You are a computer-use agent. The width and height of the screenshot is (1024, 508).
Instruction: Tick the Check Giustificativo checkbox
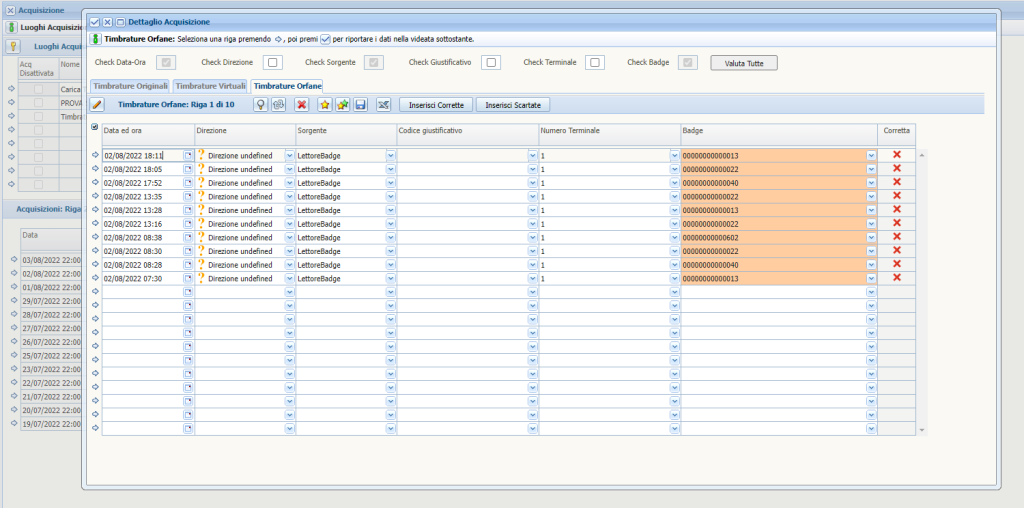pyautogui.click(x=491, y=63)
